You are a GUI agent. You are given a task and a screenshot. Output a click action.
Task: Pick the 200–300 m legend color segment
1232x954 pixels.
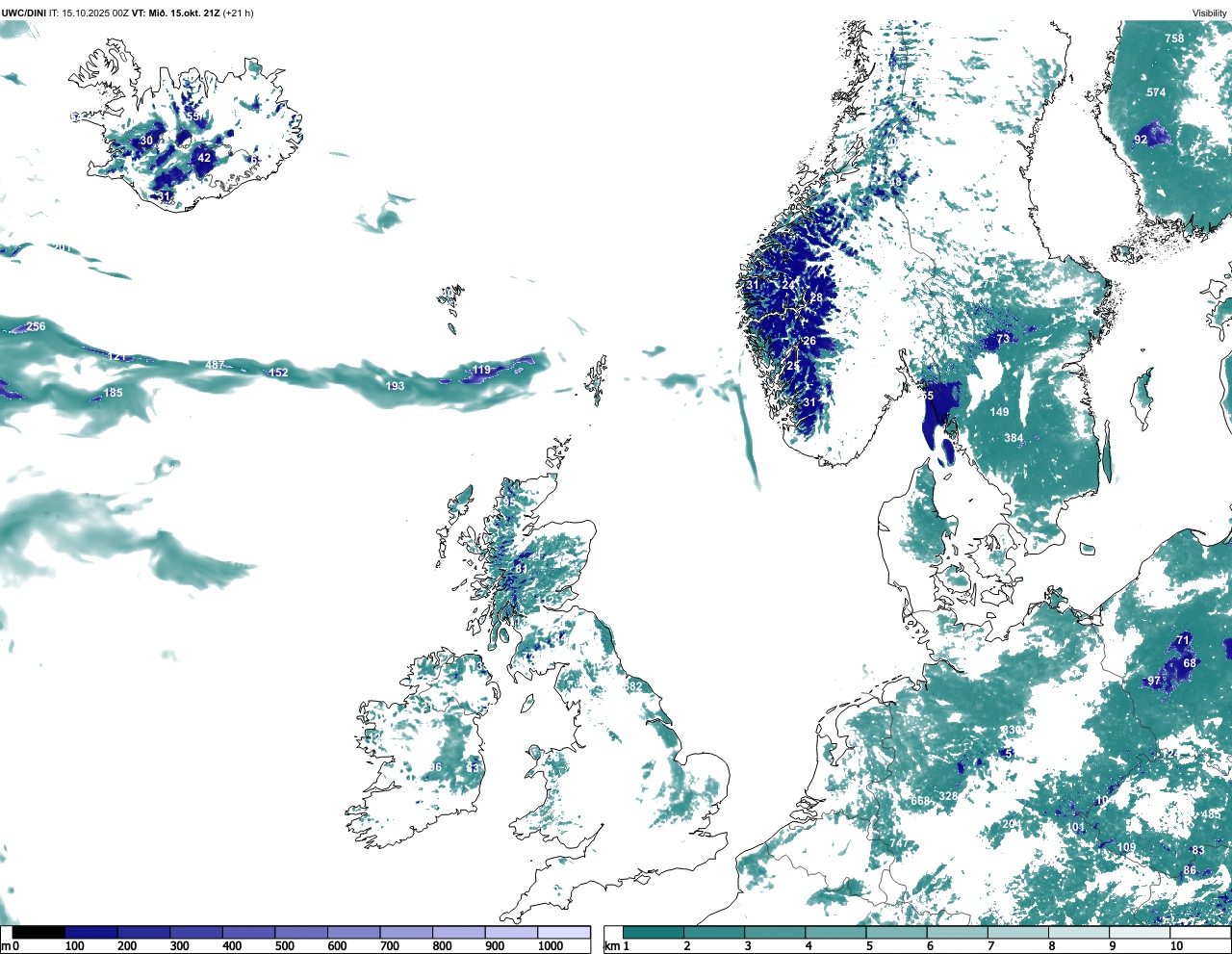tap(144, 932)
